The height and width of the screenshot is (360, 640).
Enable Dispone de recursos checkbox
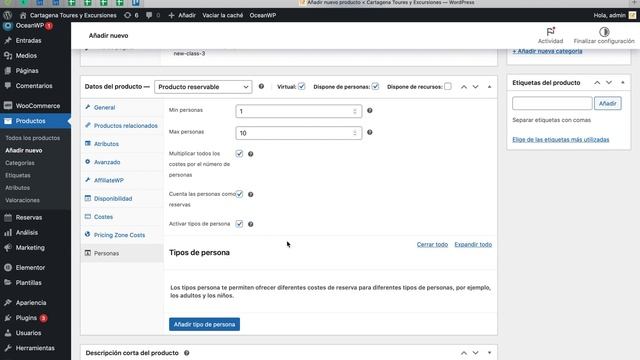click(448, 87)
